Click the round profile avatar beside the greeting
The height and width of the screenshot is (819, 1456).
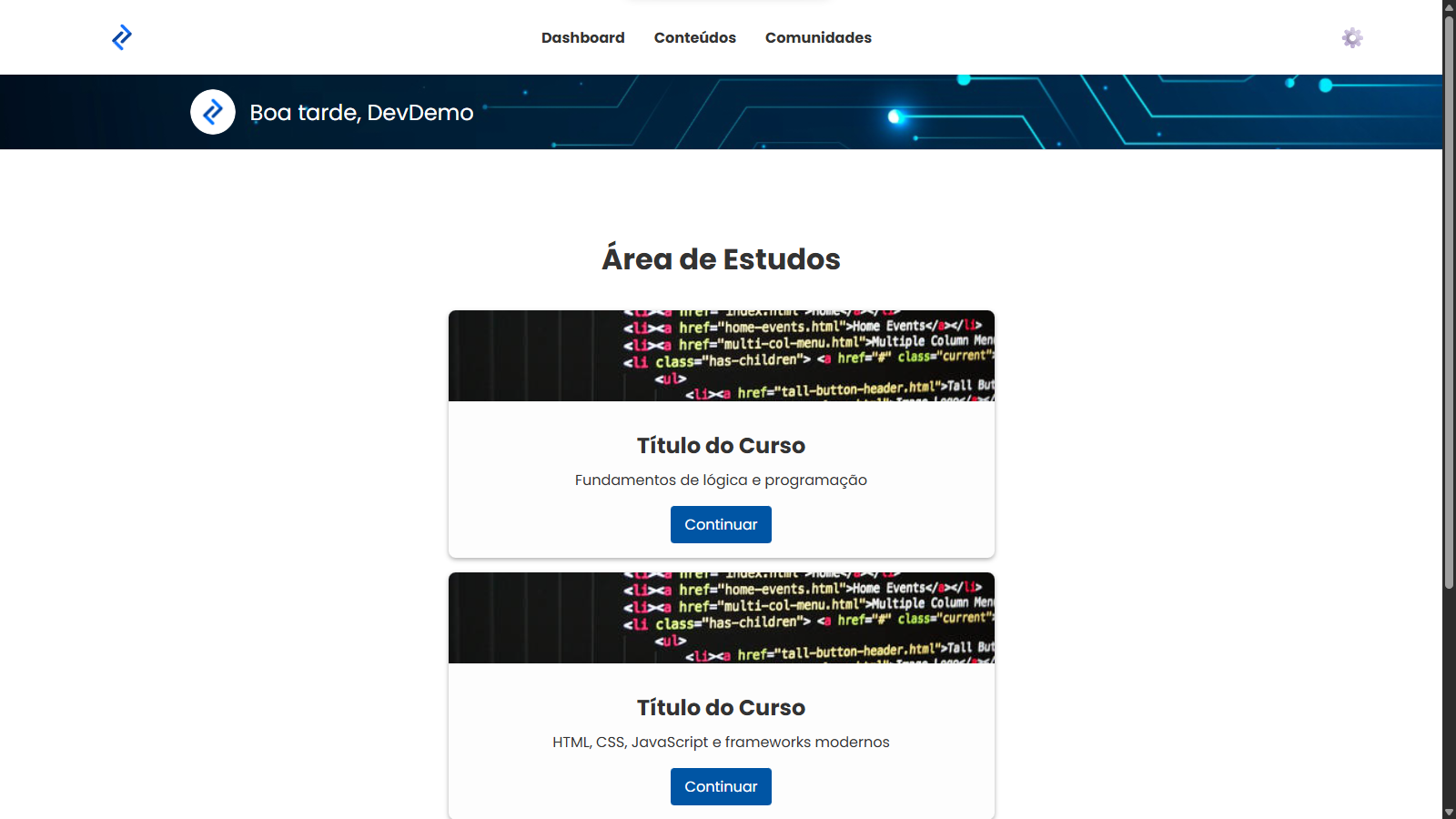pyautogui.click(x=213, y=112)
